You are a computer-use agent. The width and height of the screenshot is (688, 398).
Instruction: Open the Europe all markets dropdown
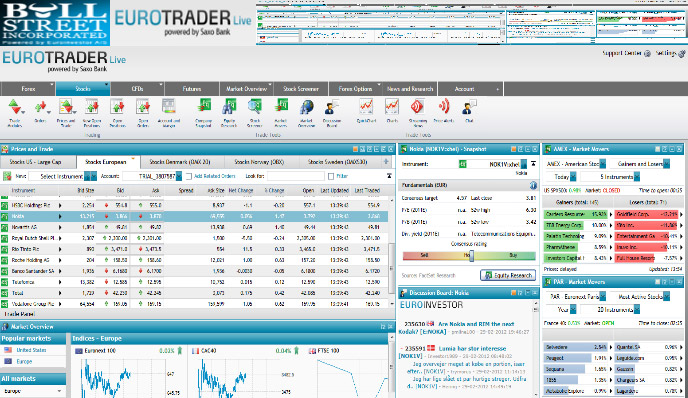(33, 391)
